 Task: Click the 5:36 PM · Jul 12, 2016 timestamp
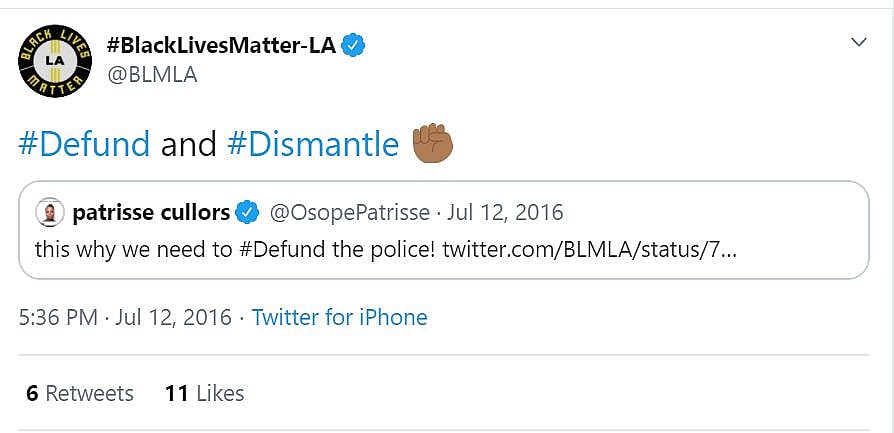coord(125,318)
